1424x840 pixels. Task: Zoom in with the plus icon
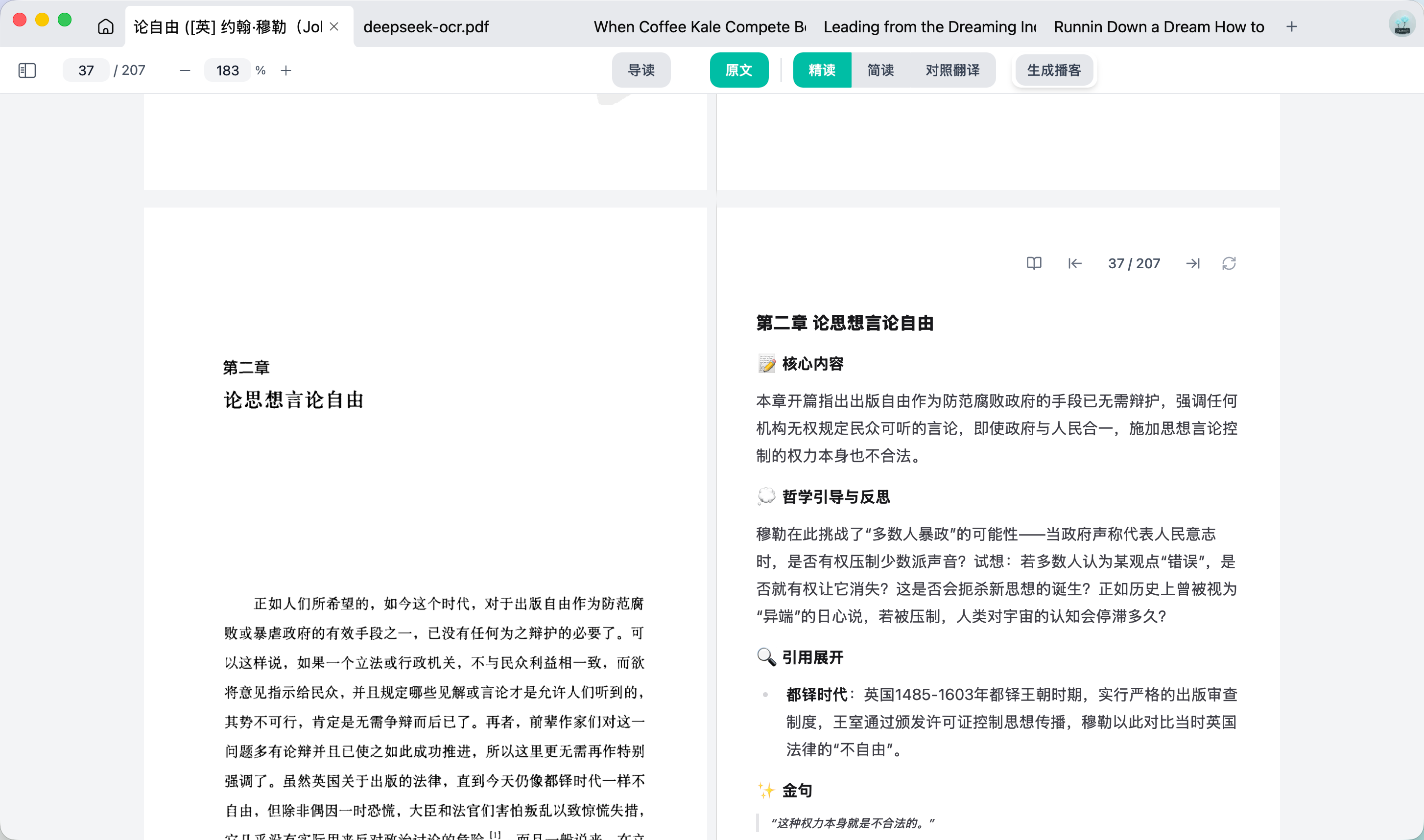(286, 70)
